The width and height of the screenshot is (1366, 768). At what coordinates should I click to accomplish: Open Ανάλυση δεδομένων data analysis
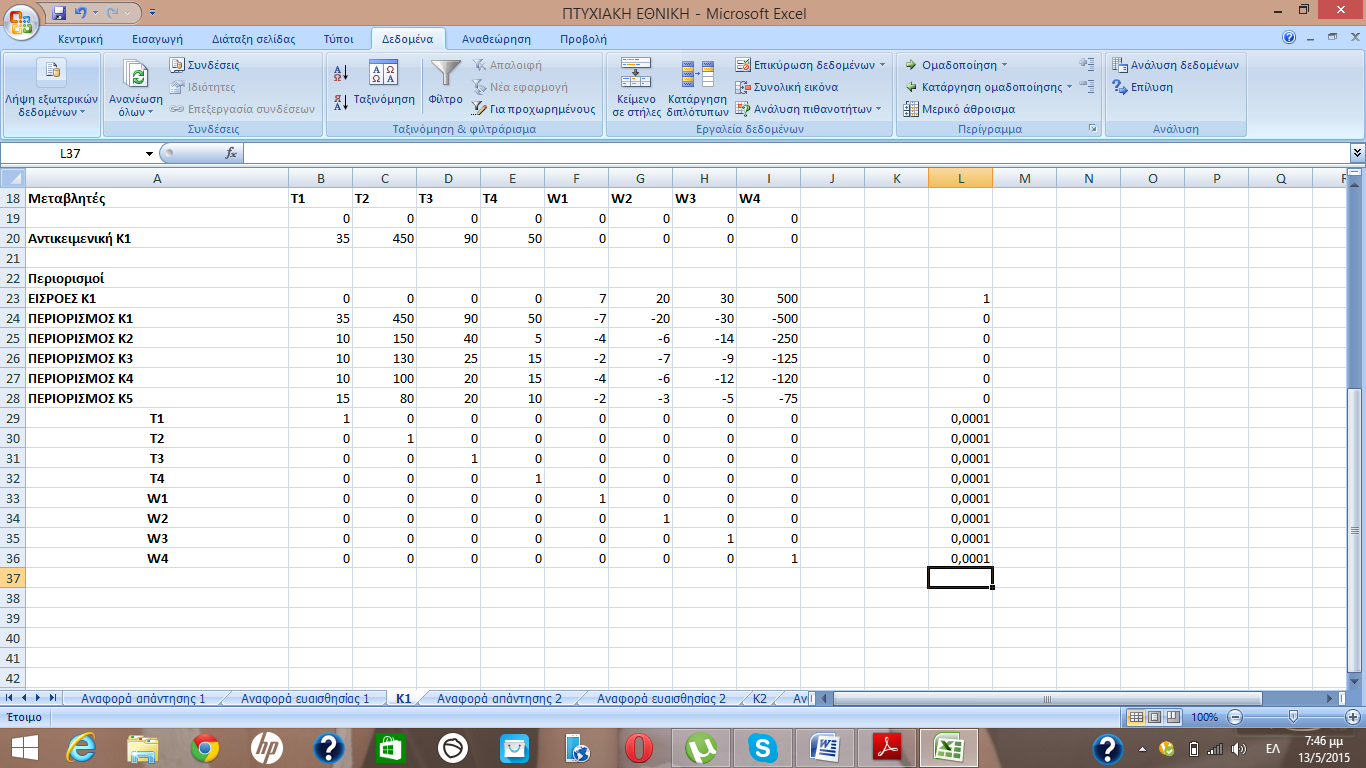pyautogui.click(x=1176, y=65)
